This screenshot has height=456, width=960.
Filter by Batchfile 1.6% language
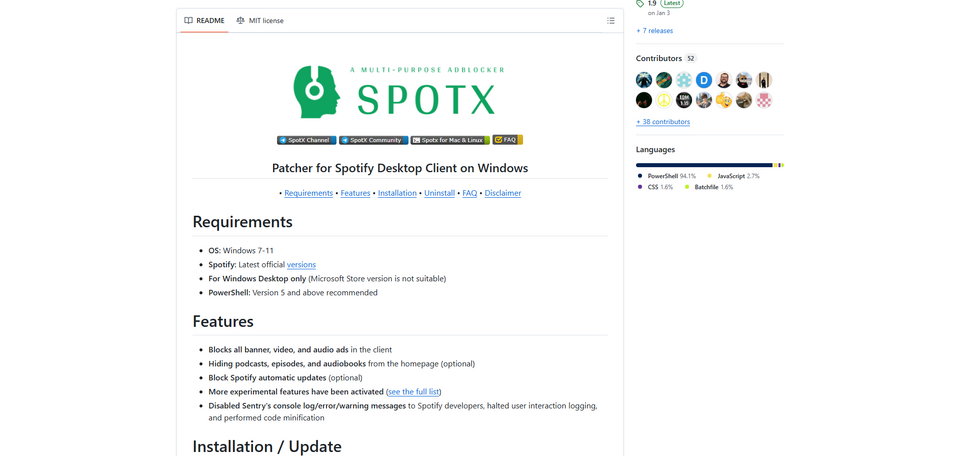point(708,187)
